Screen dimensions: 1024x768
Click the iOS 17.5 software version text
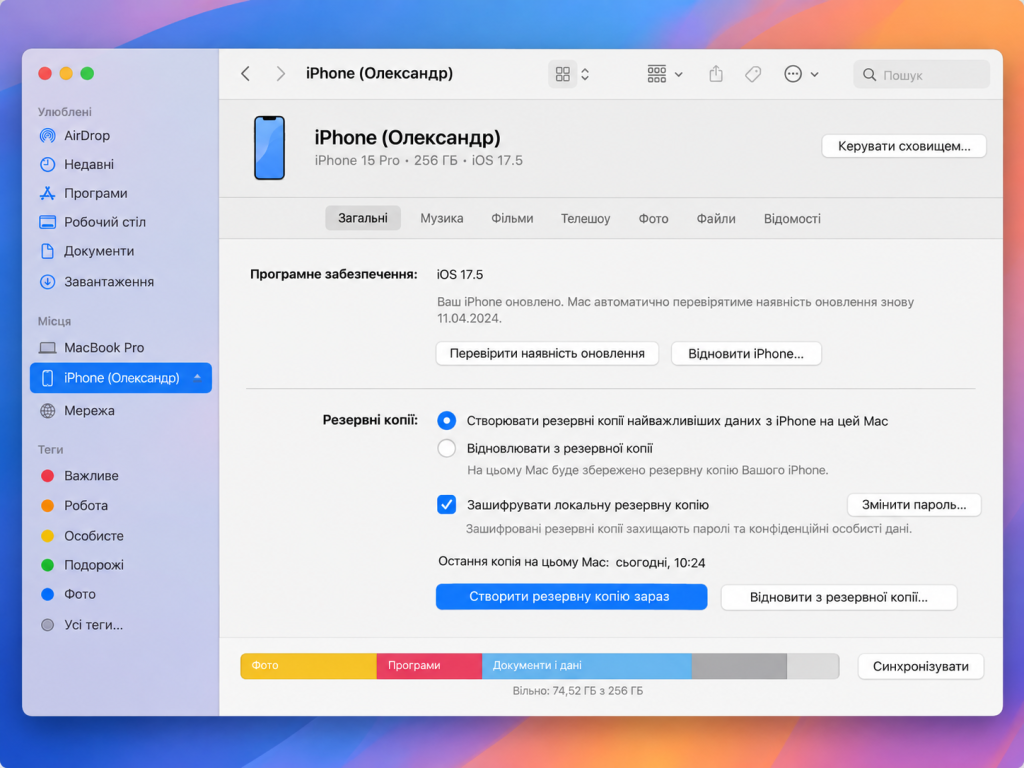pyautogui.click(x=460, y=275)
